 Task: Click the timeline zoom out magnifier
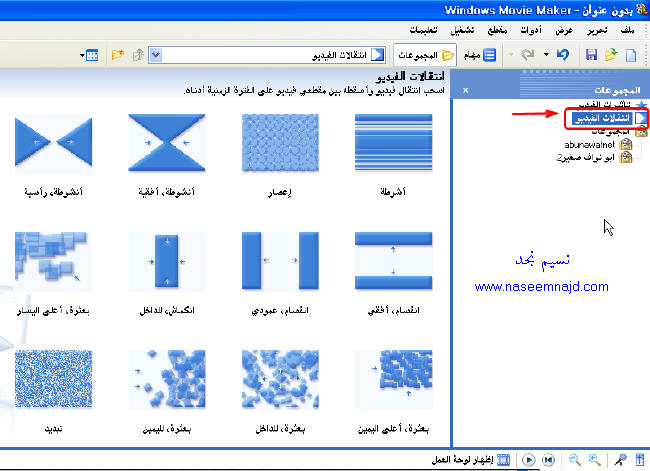(575, 459)
